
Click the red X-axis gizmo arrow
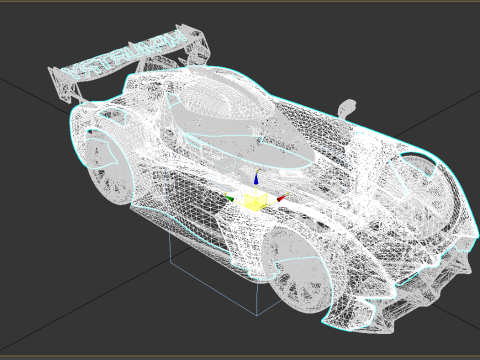[x=282, y=198]
